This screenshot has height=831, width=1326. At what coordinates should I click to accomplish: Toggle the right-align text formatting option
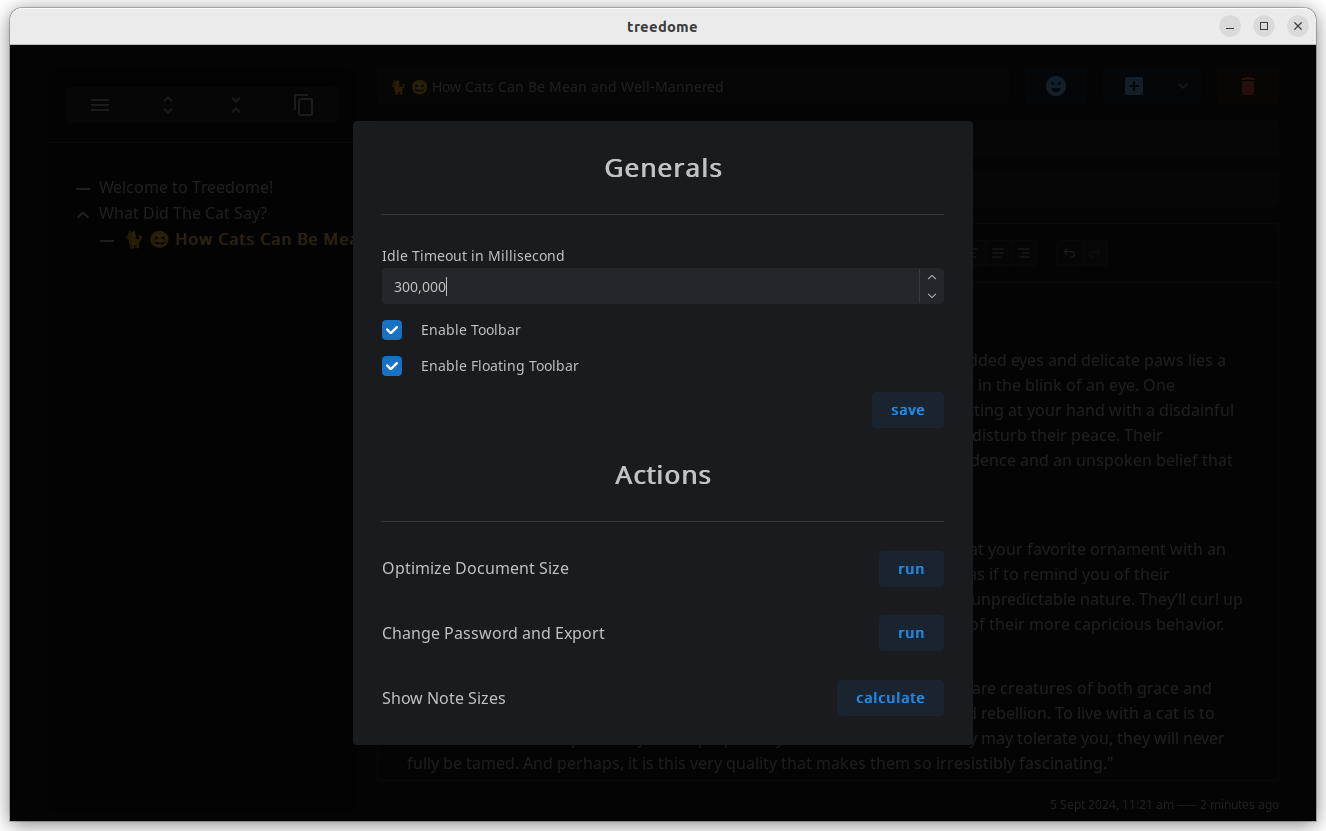1024,253
